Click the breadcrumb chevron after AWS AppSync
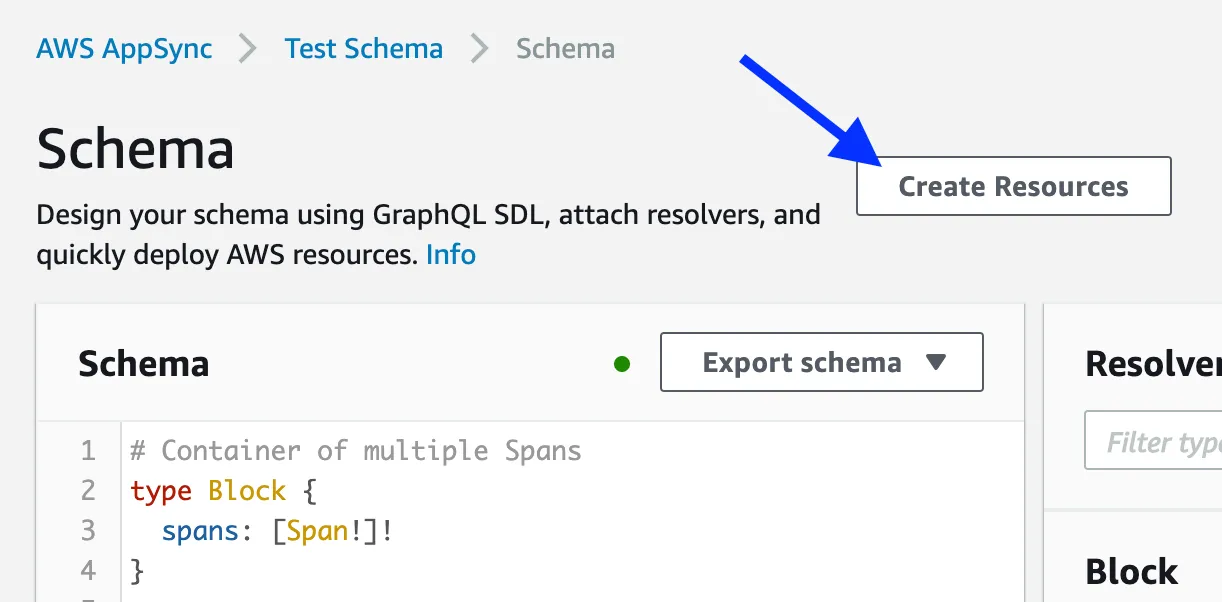This screenshot has height=602, width=1222. point(245,47)
